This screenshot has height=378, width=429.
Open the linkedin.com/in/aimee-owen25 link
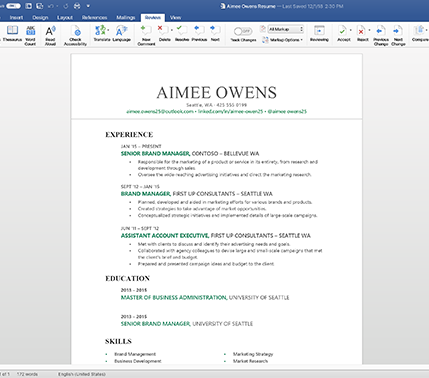(230, 111)
